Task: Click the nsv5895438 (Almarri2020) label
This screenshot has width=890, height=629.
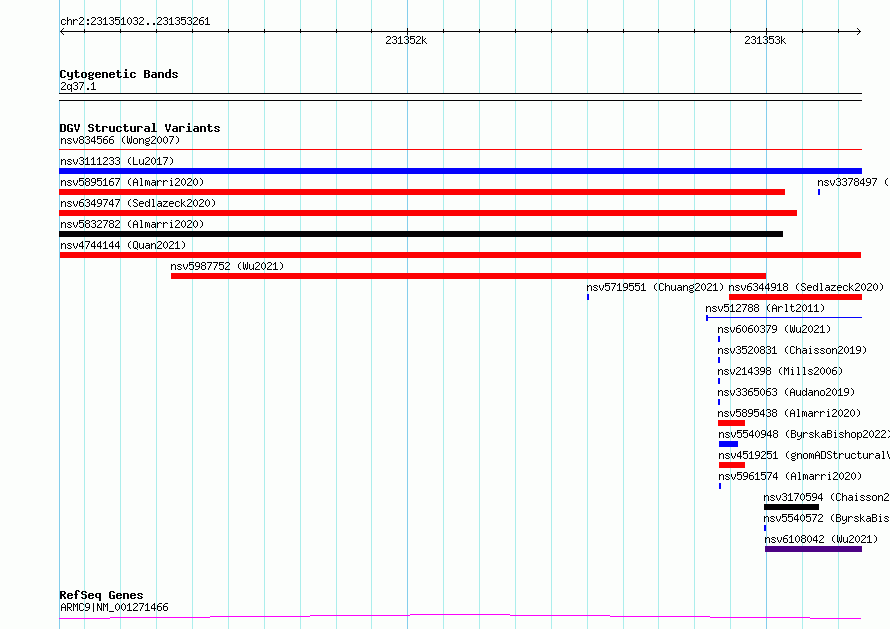Action: pos(789,413)
